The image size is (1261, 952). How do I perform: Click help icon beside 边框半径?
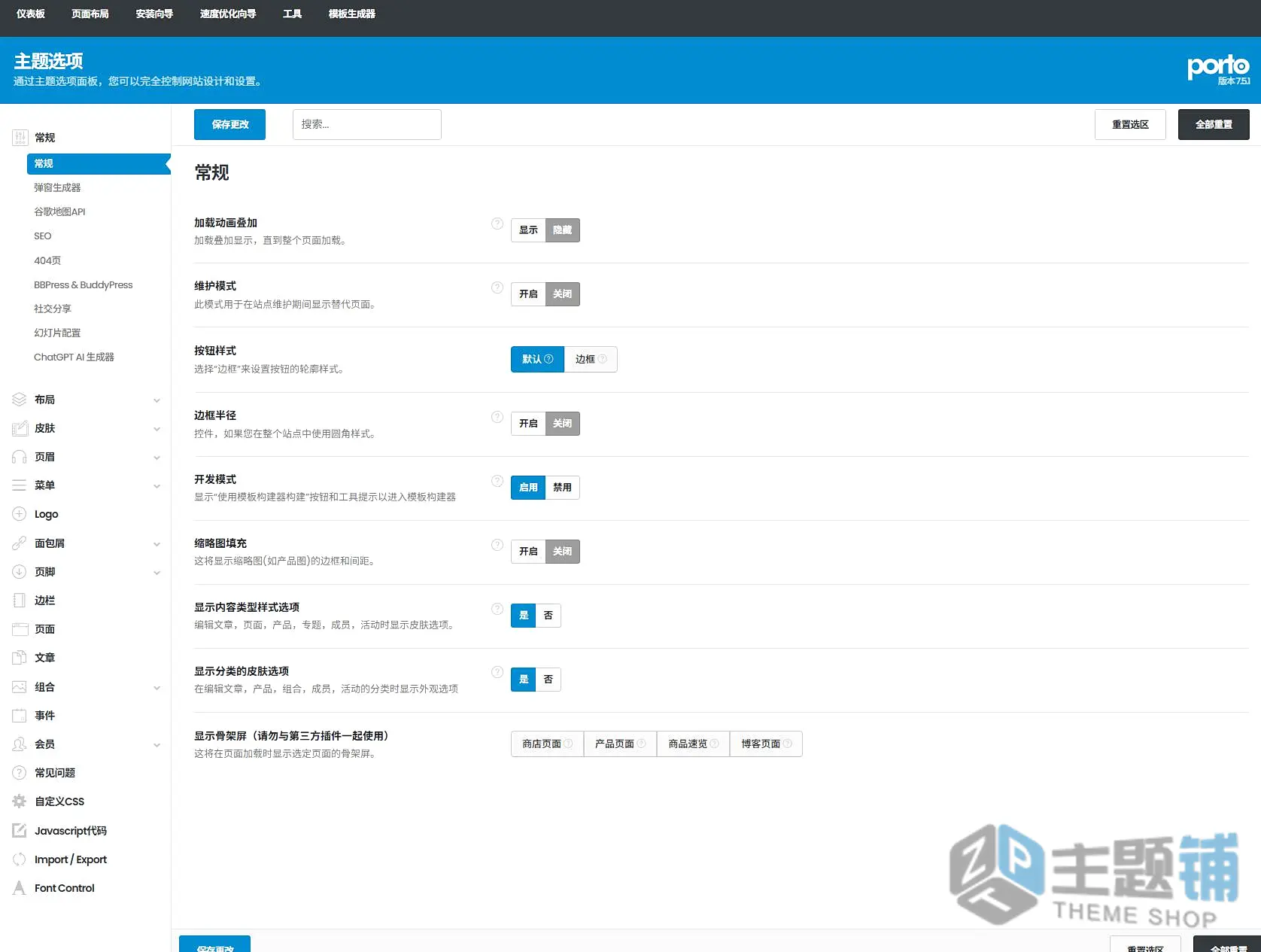pos(497,417)
